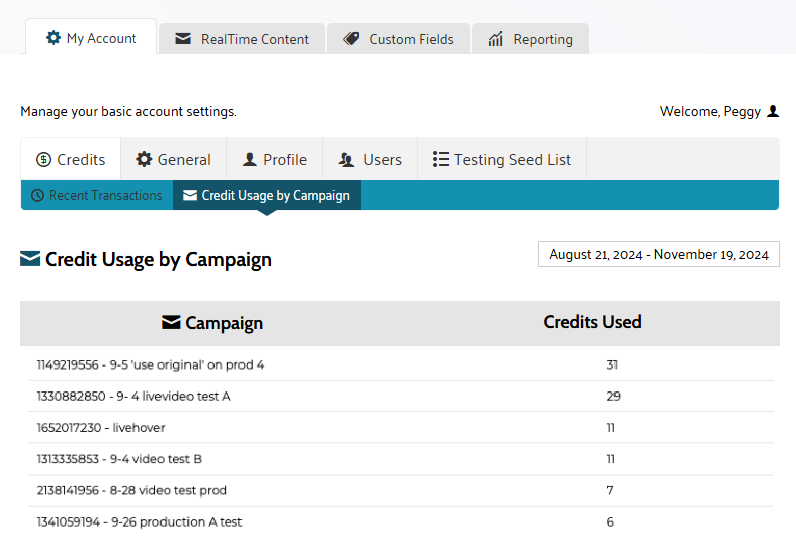This screenshot has width=796, height=559.
Task: Open the General settings tab
Action: coord(173,160)
